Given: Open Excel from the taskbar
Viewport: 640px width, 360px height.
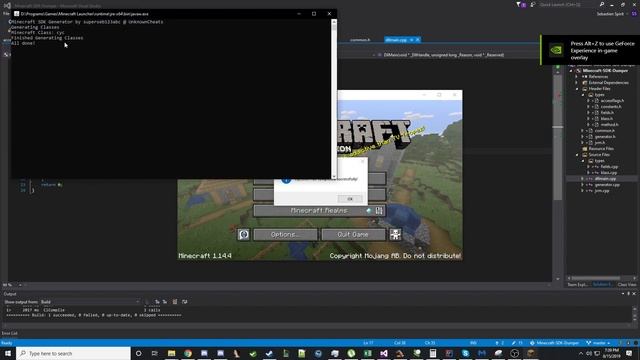Looking at the screenshot, I should coord(367,353).
